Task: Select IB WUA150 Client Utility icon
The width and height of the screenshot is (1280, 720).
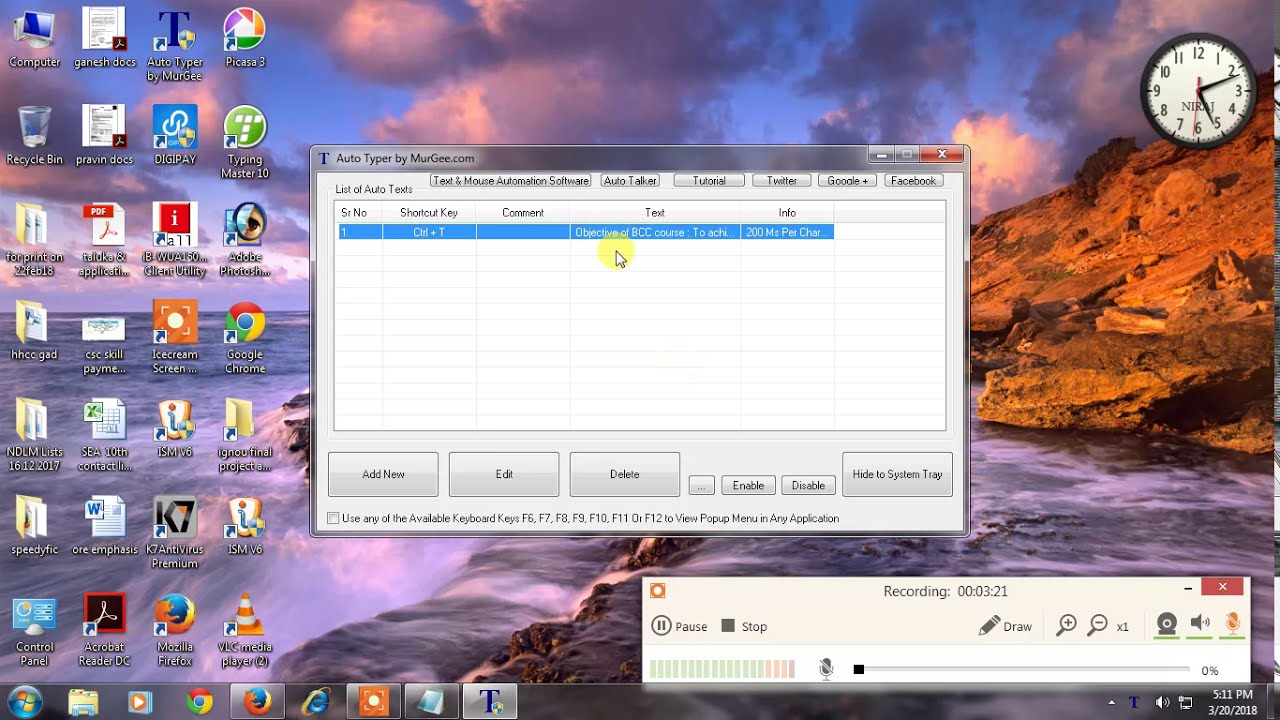Action: pos(175,240)
